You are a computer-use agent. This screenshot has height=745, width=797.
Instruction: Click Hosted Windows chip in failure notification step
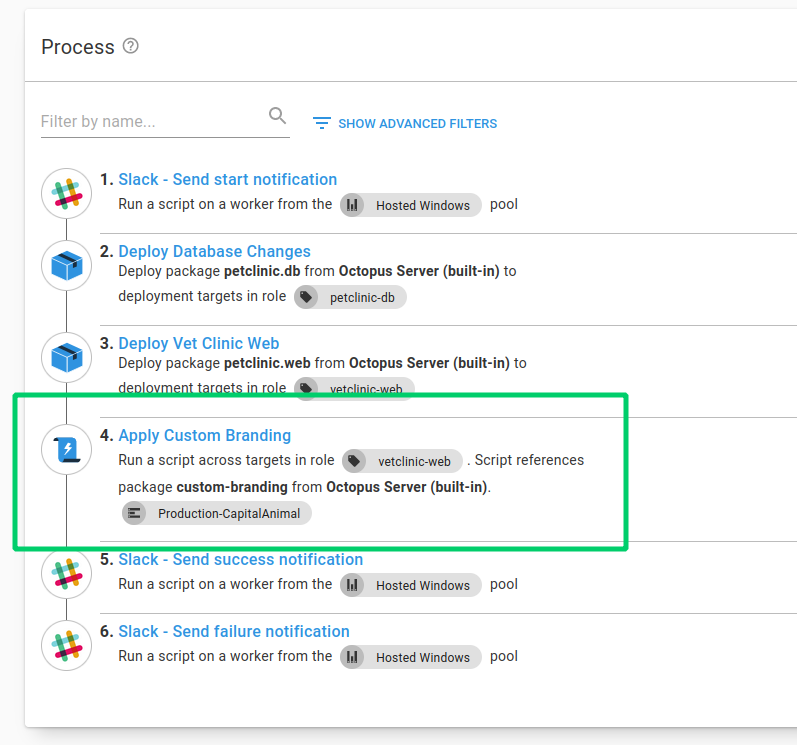pos(411,658)
